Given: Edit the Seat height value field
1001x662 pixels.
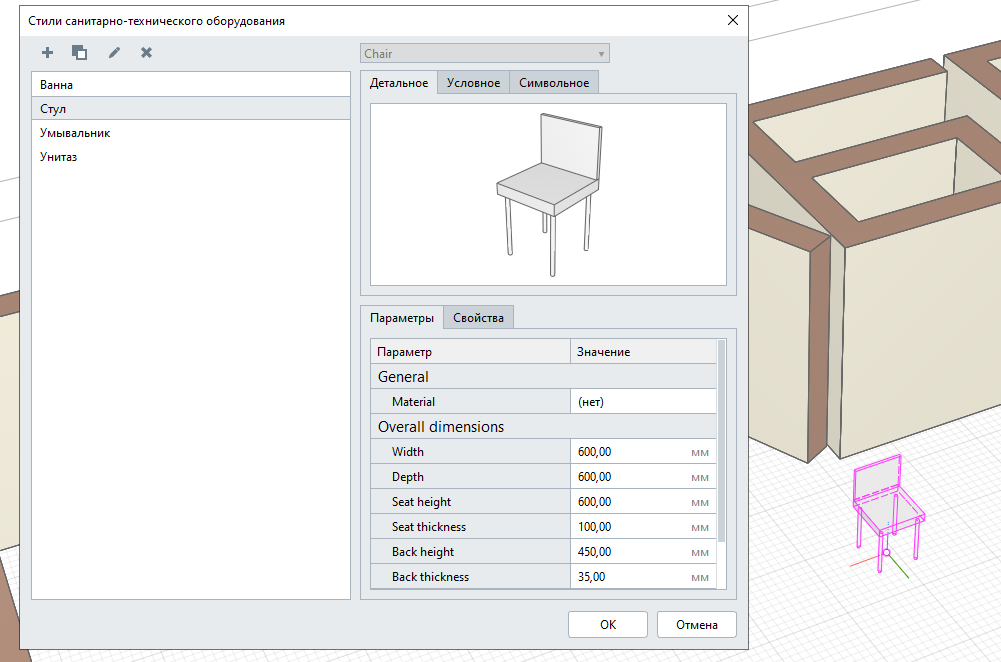Looking at the screenshot, I should point(632,502).
